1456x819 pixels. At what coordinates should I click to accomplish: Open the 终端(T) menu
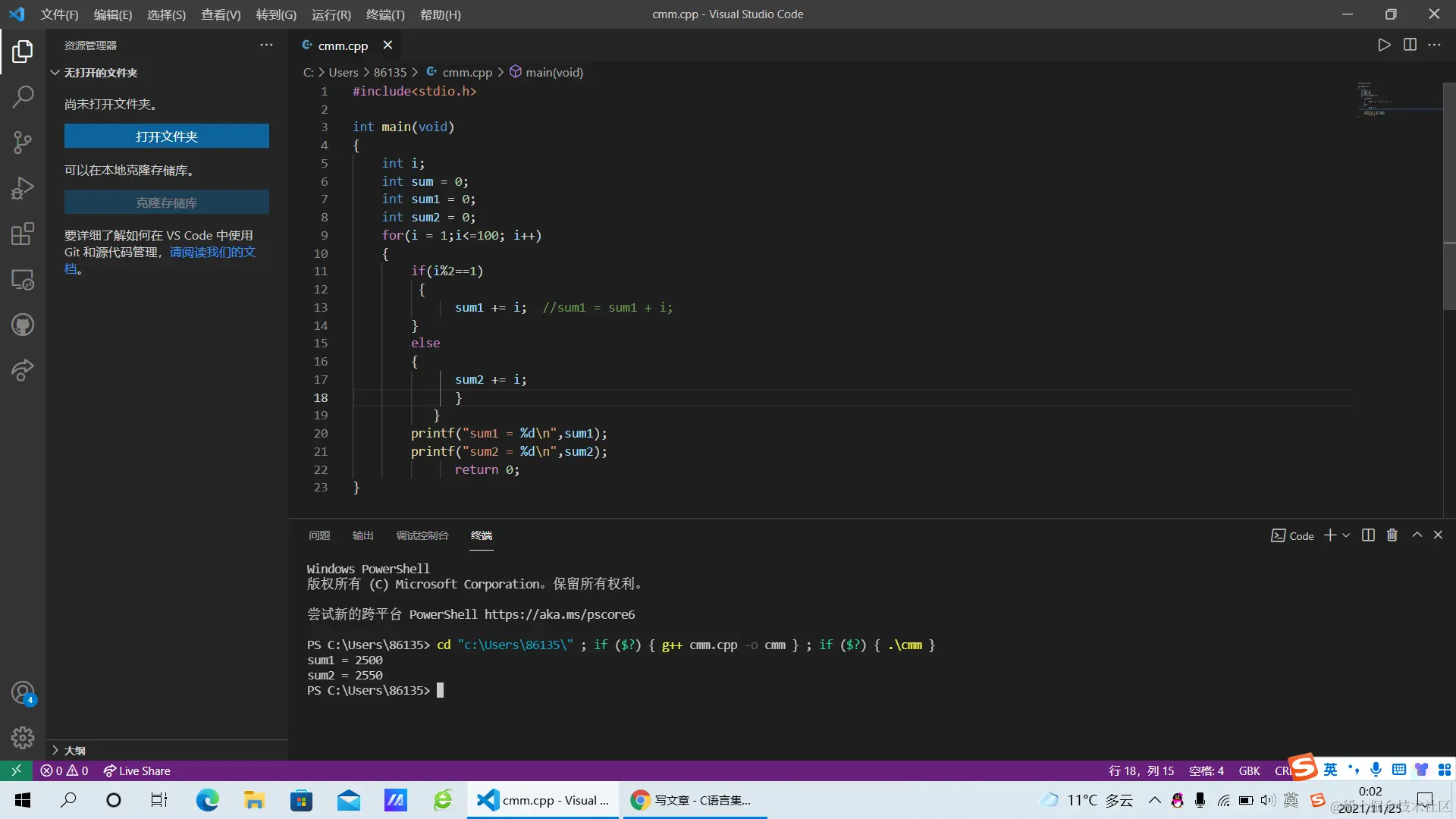pyautogui.click(x=385, y=14)
